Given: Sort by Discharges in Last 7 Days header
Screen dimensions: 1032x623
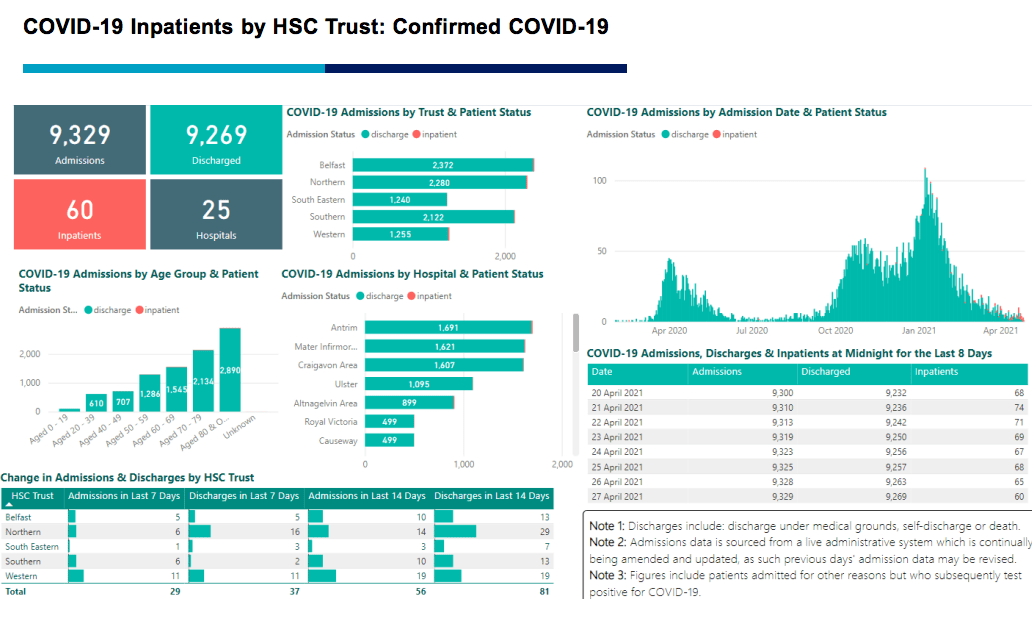Looking at the screenshot, I should pyautogui.click(x=244, y=496).
